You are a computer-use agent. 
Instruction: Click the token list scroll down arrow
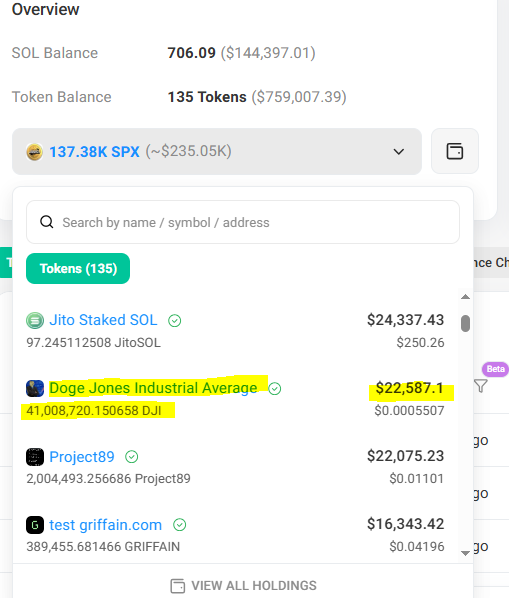pos(465,553)
